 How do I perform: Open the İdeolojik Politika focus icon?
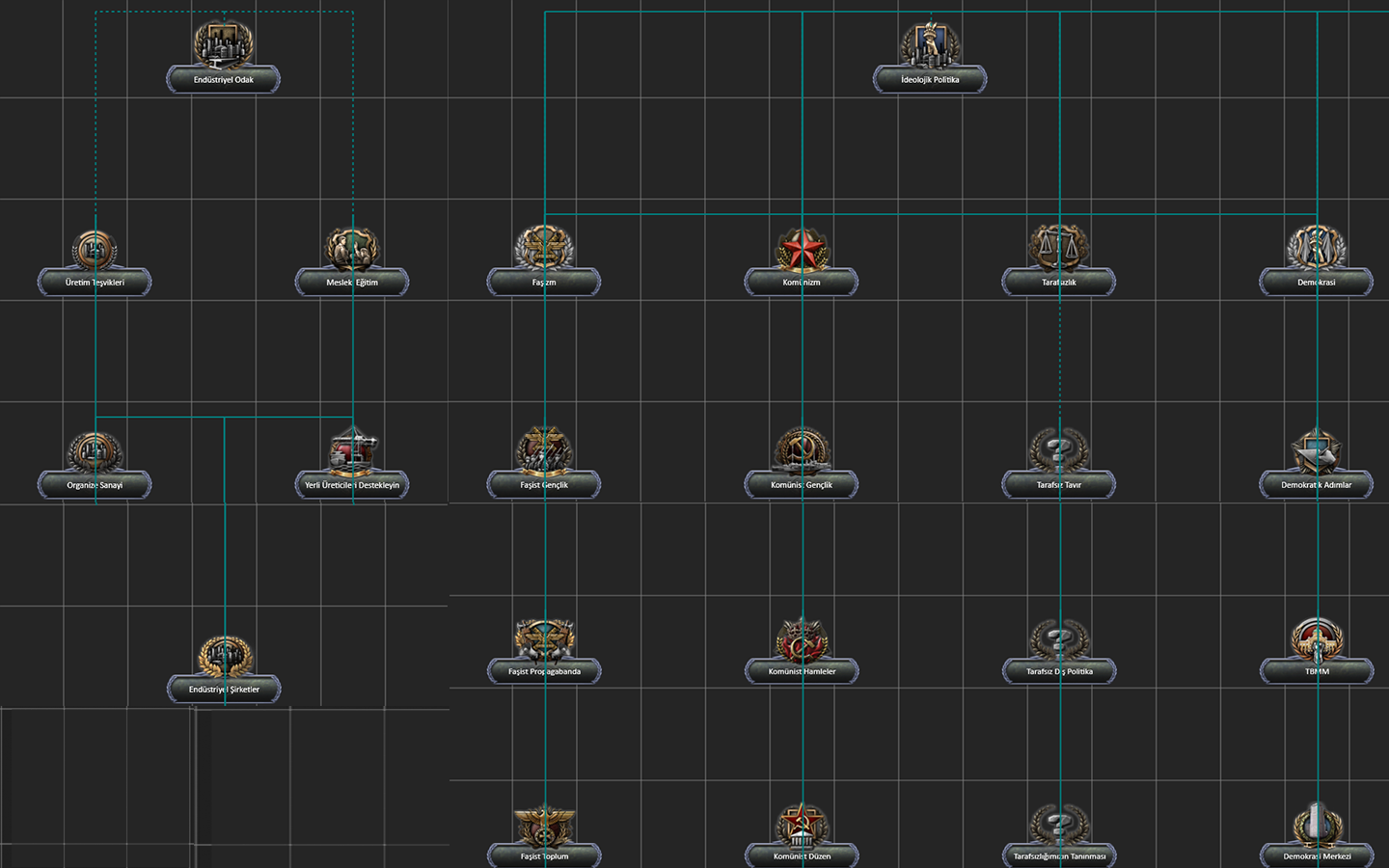[930, 43]
